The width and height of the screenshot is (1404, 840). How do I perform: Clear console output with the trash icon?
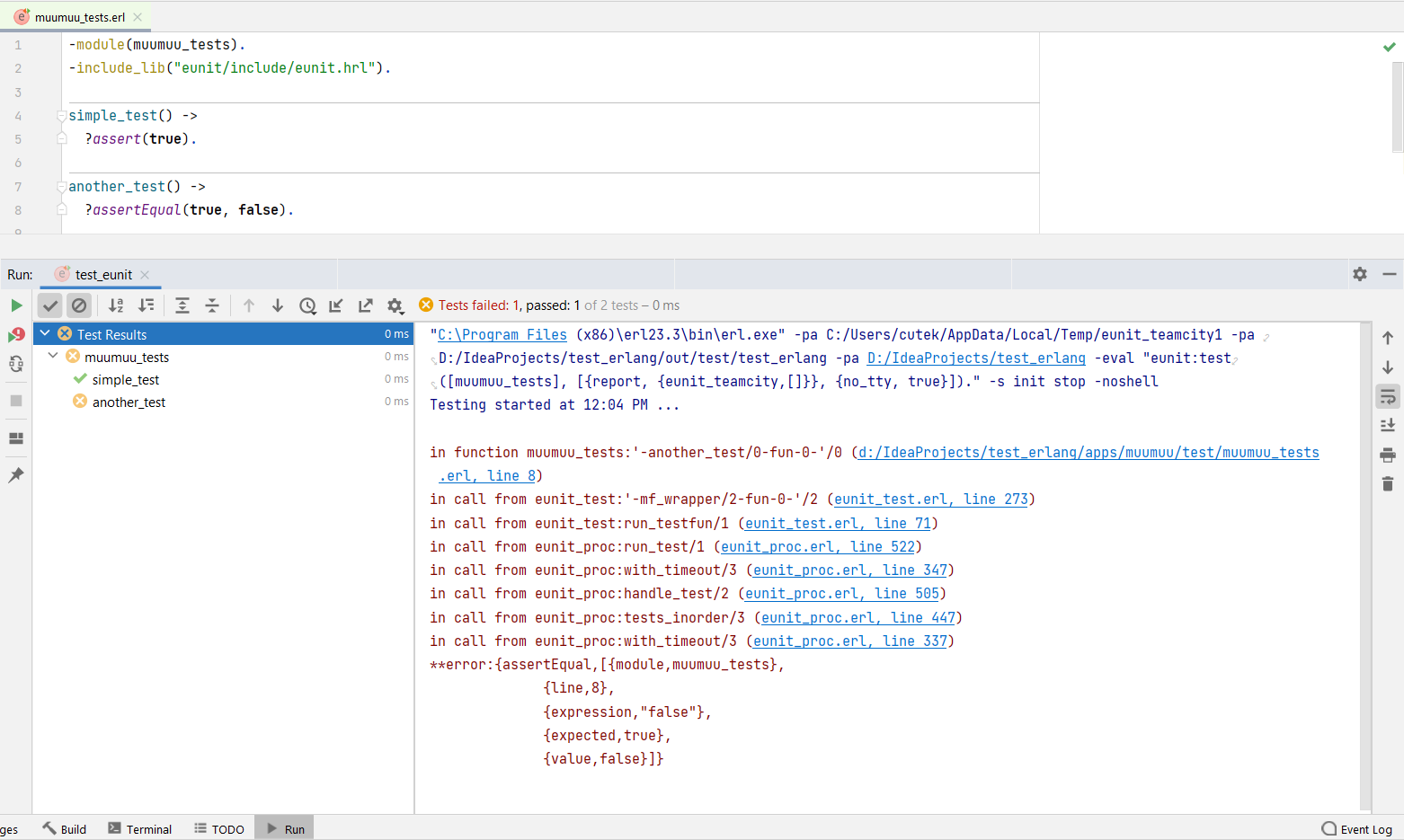(x=1388, y=484)
